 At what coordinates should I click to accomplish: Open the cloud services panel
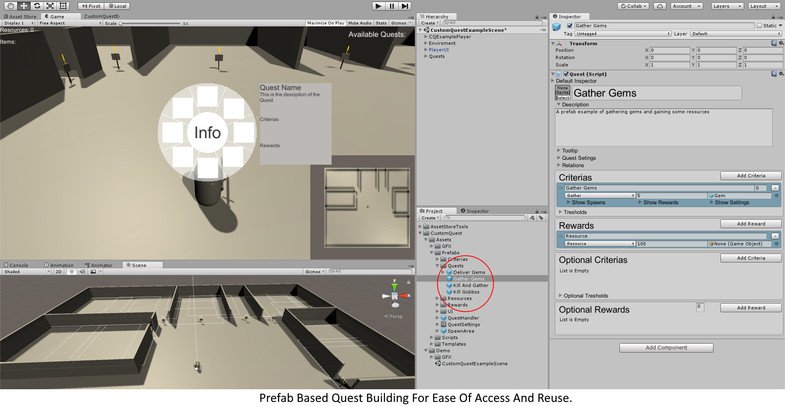pos(660,6)
